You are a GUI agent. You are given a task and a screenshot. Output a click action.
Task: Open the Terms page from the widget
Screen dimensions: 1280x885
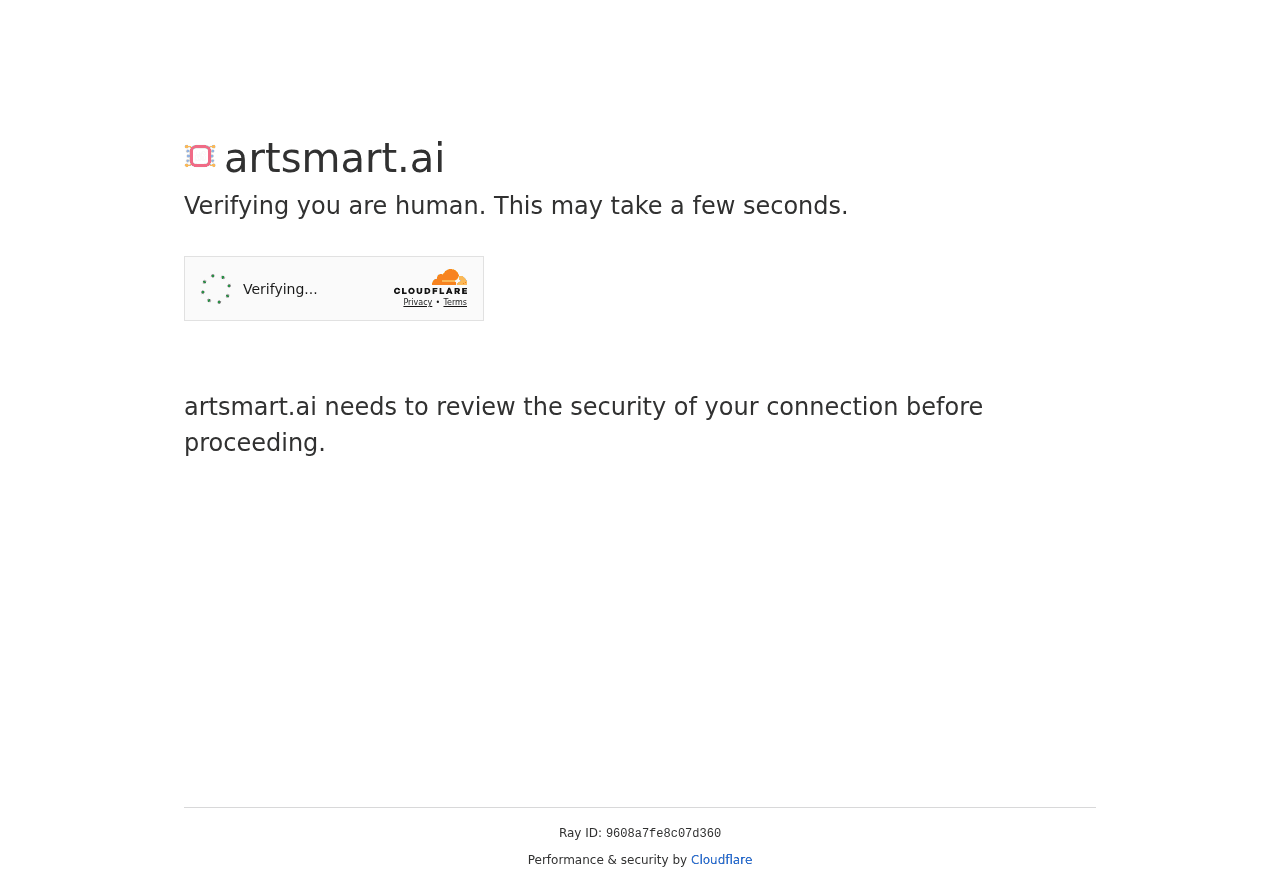[455, 301]
